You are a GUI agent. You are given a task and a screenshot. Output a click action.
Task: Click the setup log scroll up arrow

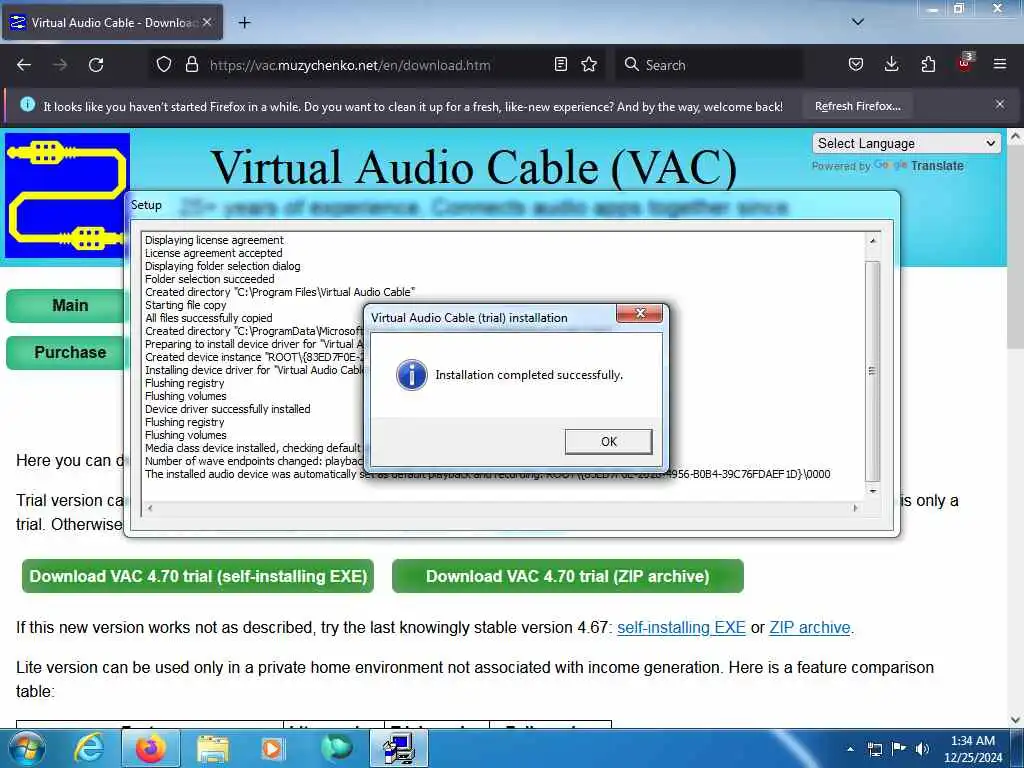872,240
